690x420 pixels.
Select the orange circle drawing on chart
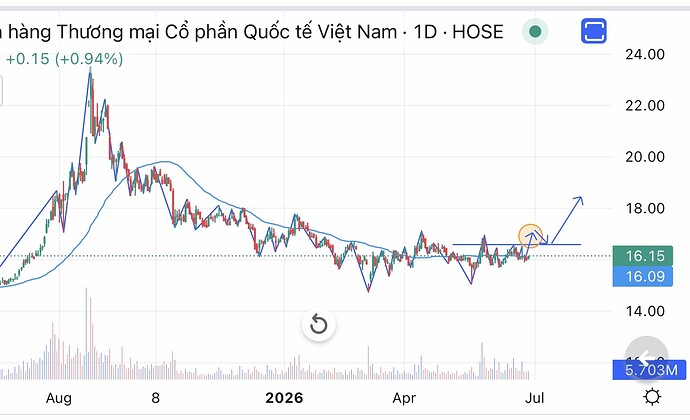click(x=530, y=236)
